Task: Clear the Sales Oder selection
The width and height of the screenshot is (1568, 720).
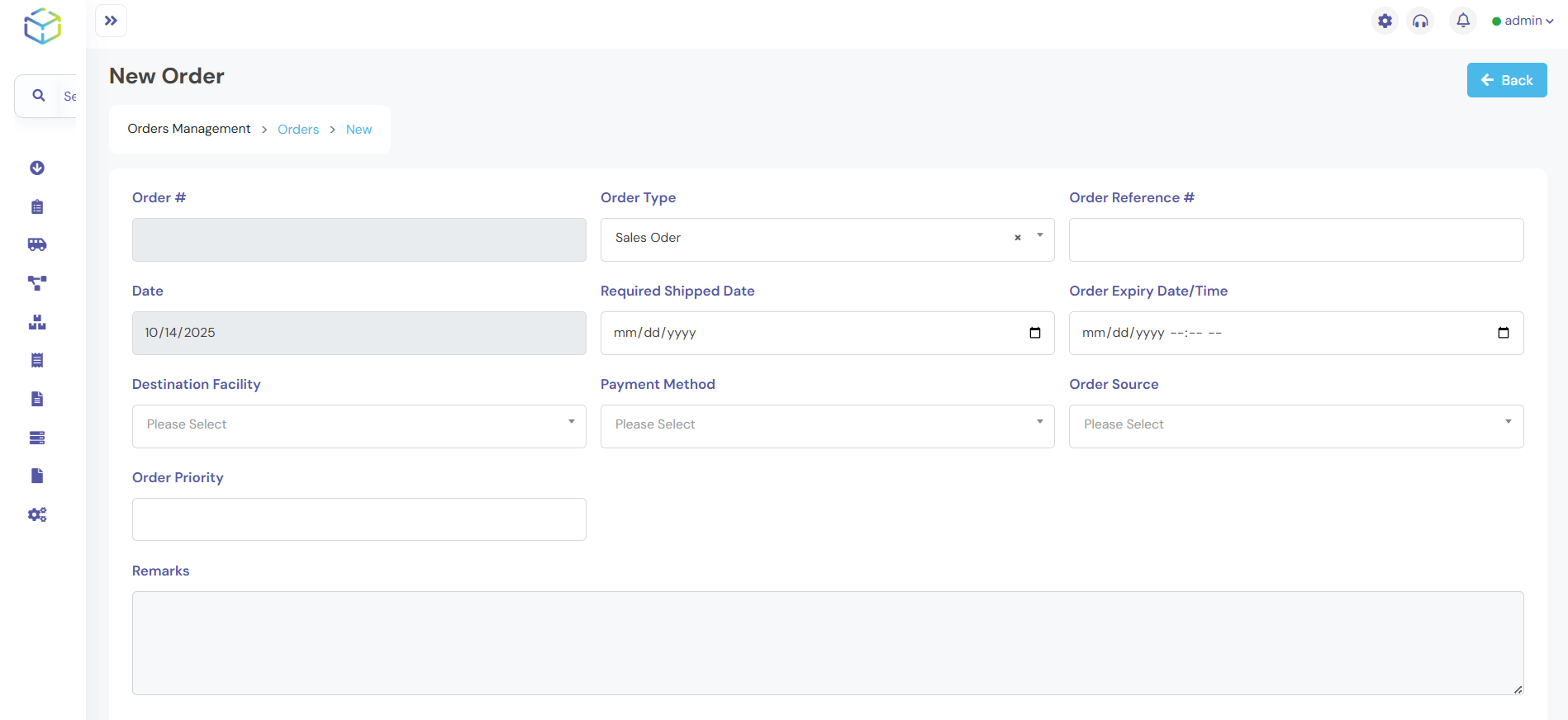Action: pos(1018,238)
